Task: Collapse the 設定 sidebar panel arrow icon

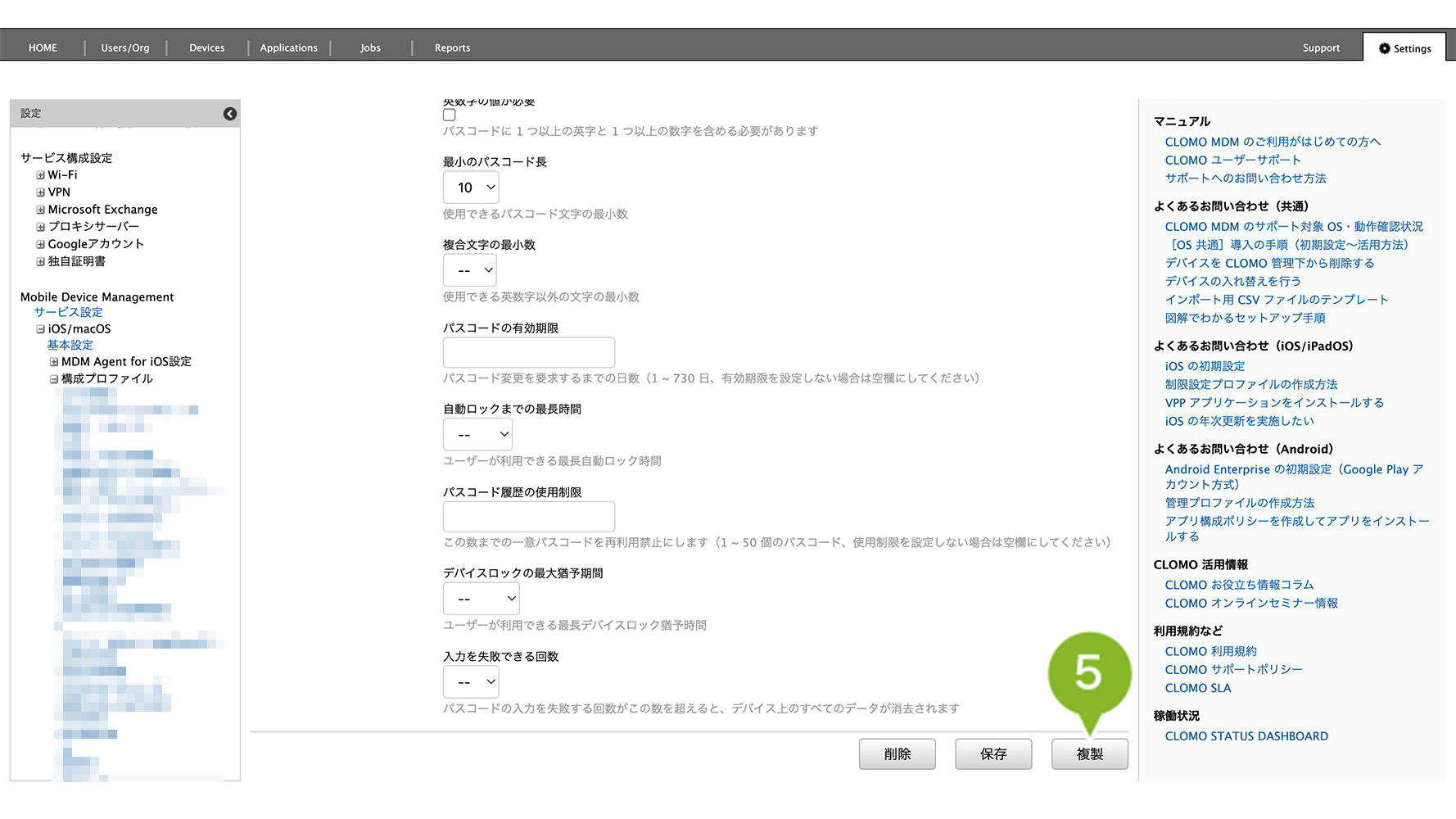Action: tap(230, 114)
